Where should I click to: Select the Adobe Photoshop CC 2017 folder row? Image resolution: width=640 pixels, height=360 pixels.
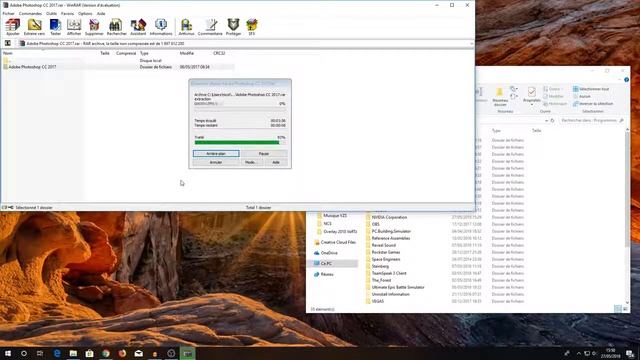coord(118,67)
